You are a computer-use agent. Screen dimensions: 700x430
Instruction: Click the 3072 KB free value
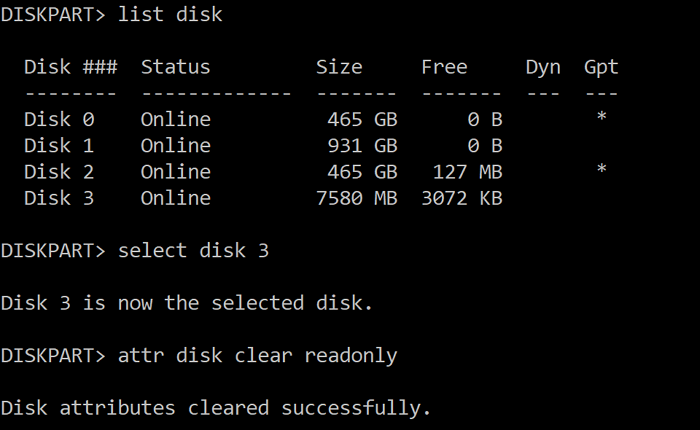461,197
